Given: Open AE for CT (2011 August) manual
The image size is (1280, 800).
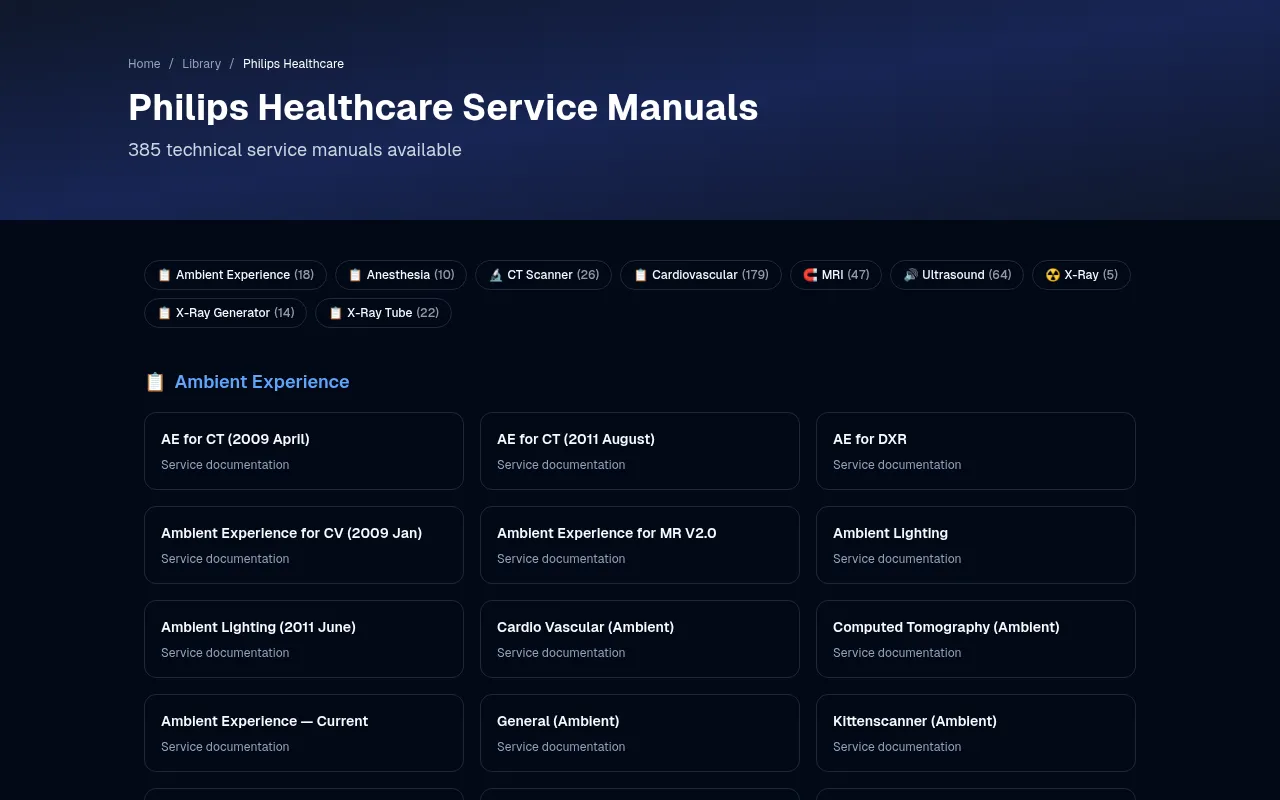Looking at the screenshot, I should (640, 451).
